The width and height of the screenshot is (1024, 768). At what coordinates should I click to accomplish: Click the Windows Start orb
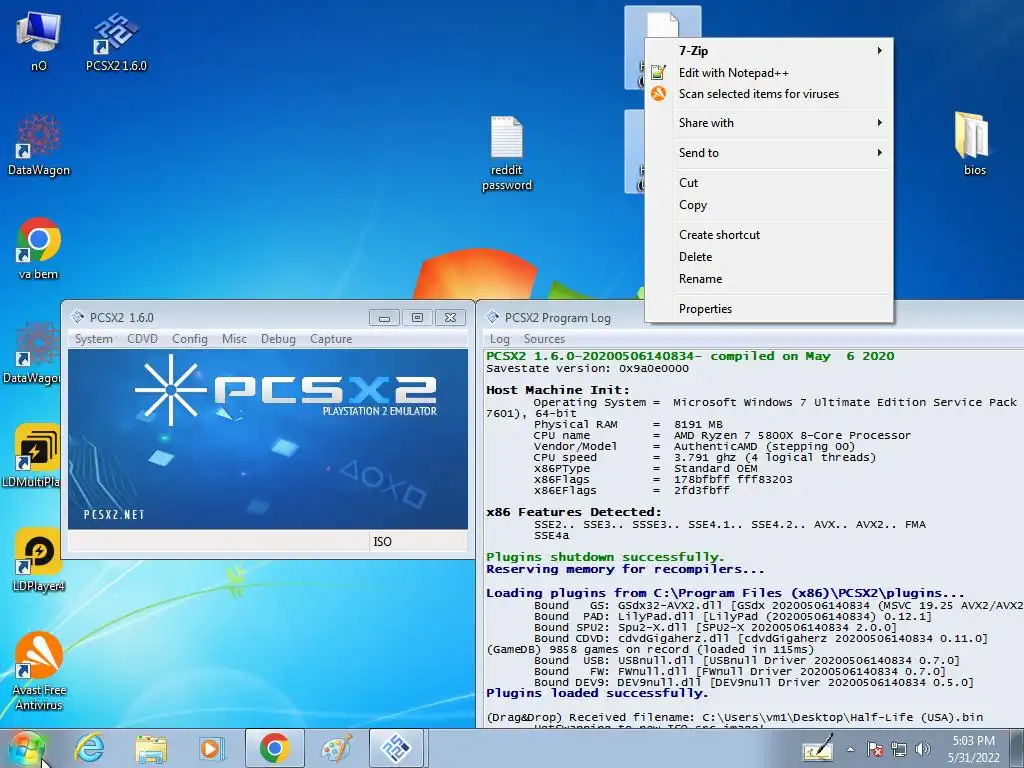[25, 748]
